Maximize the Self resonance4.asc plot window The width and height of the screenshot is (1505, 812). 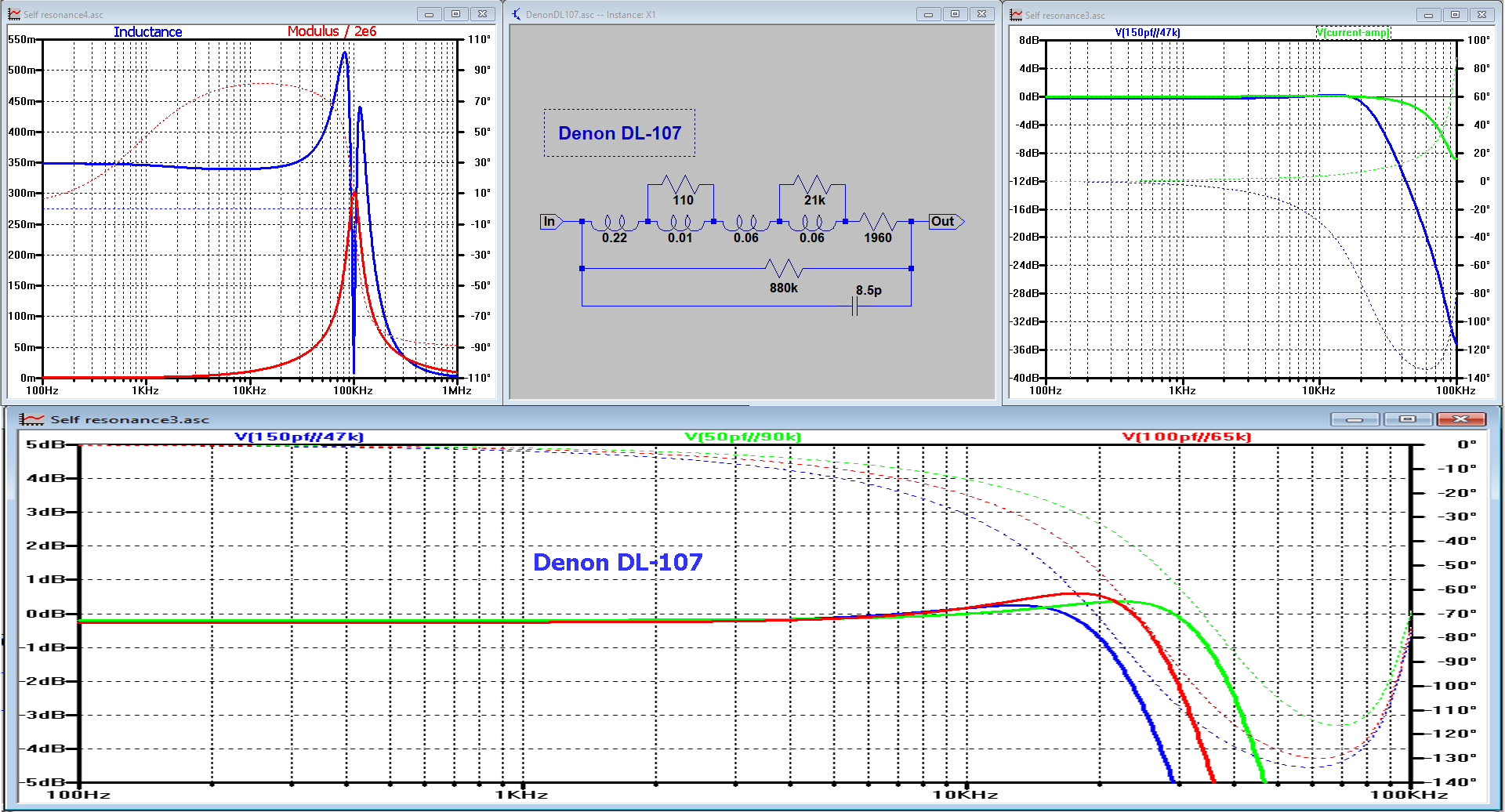pyautogui.click(x=455, y=14)
